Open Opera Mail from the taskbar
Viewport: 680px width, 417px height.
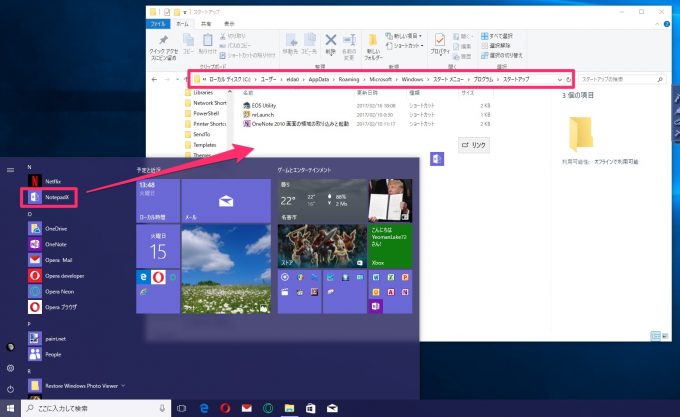246,408
